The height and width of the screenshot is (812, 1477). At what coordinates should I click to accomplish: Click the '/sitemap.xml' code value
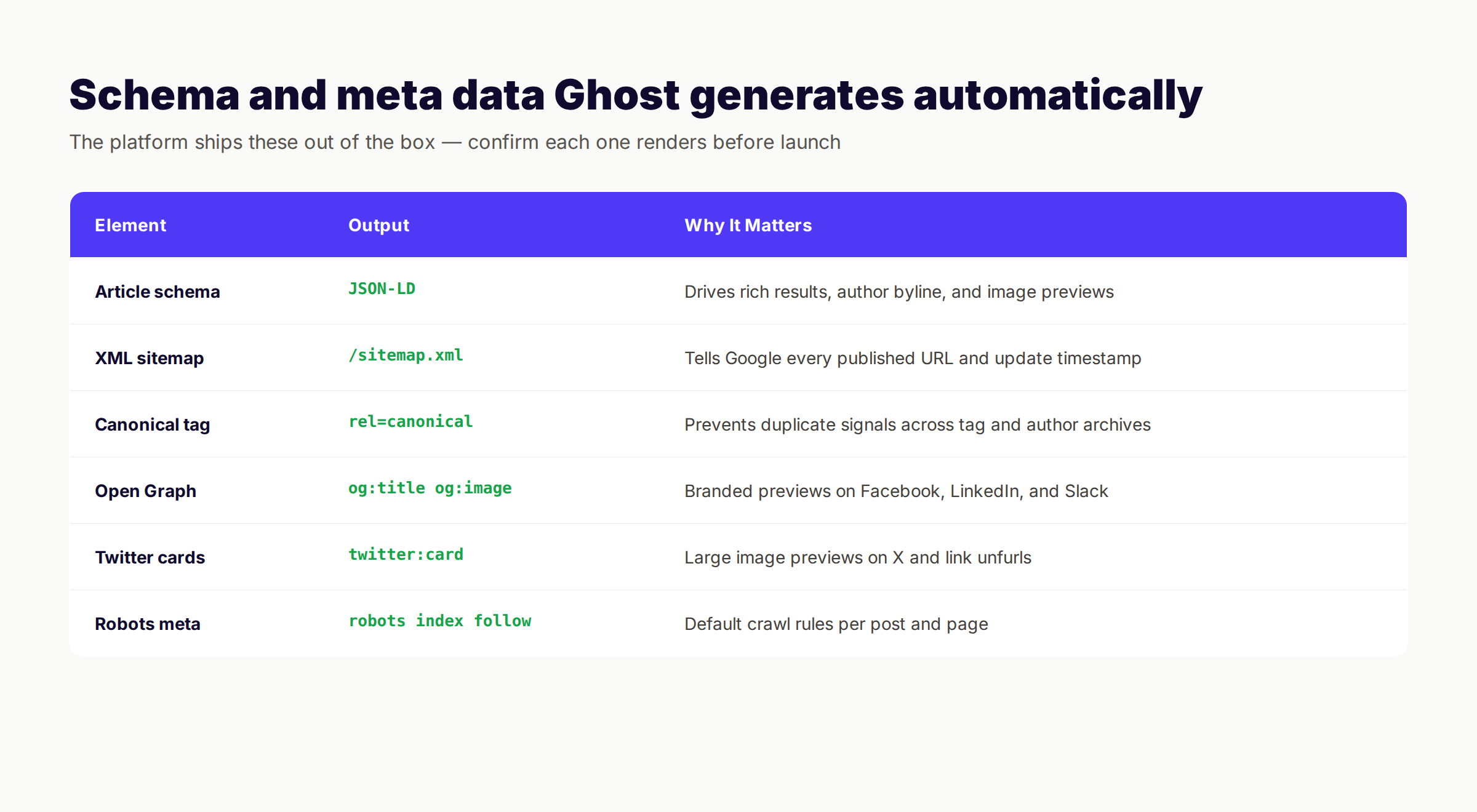tap(406, 355)
